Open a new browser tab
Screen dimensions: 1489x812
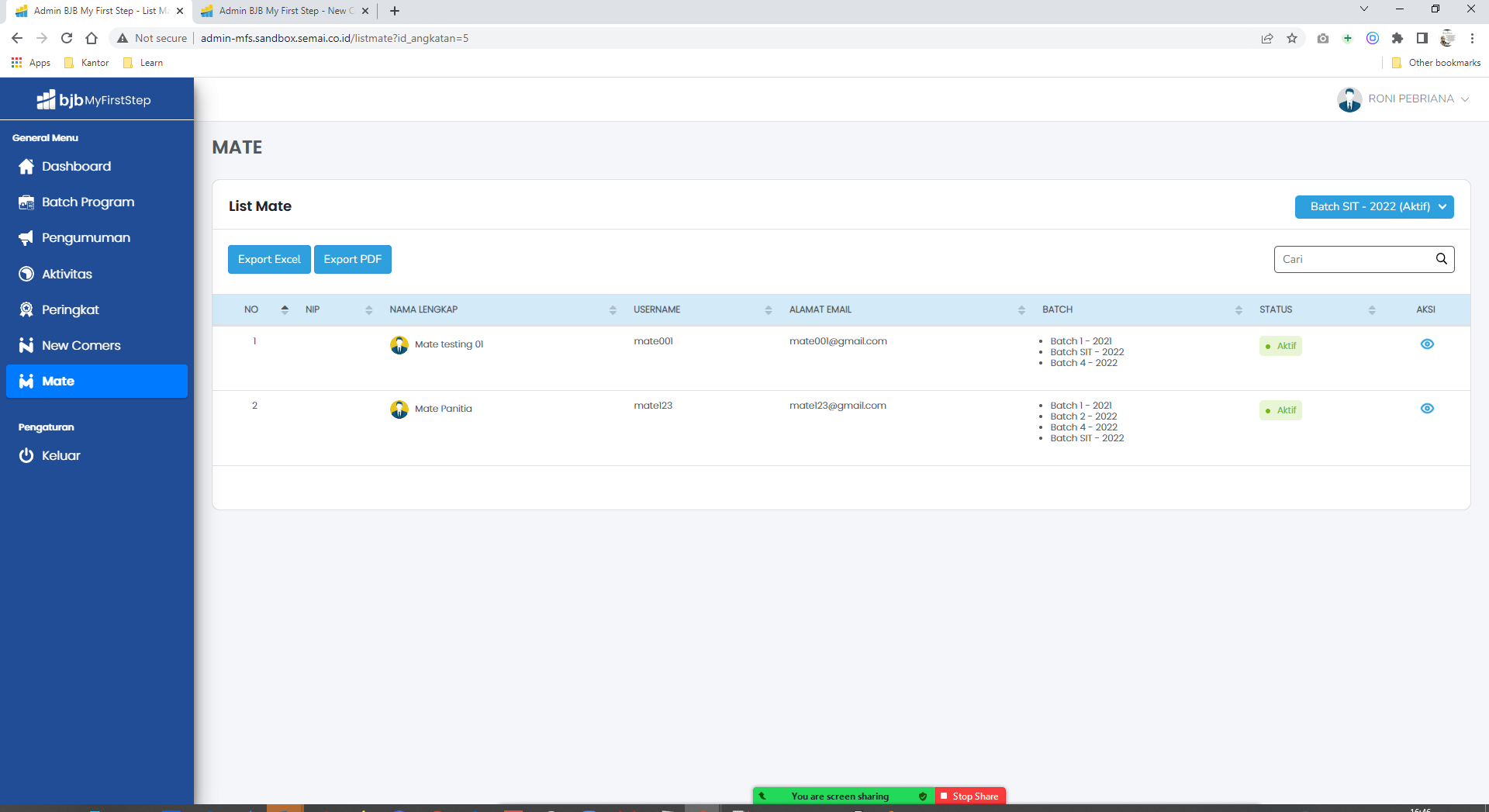(395, 11)
